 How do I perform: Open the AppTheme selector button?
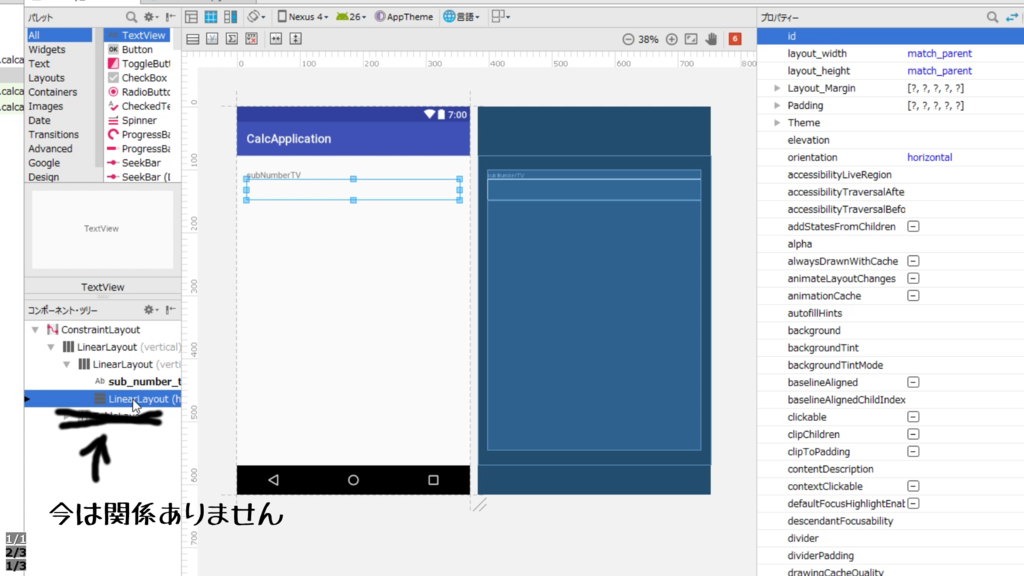404,17
